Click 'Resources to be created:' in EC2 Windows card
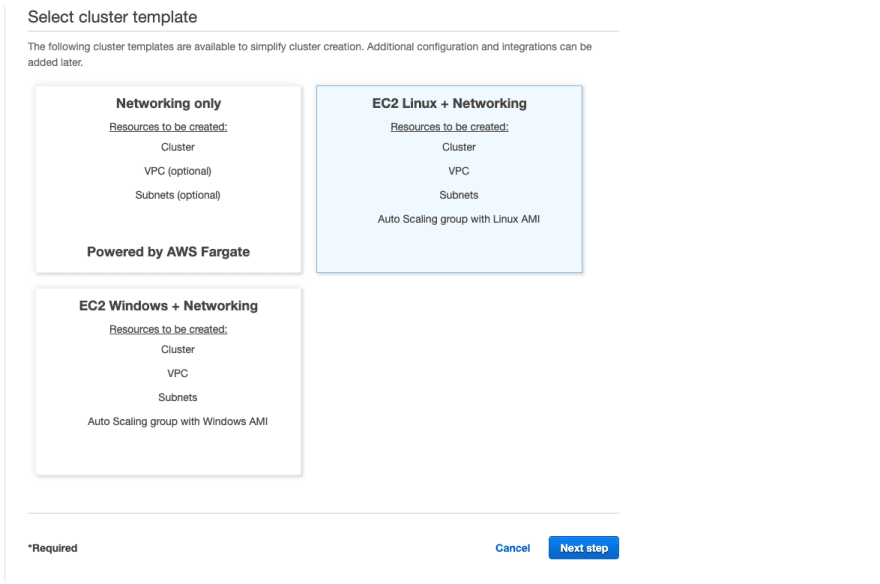The image size is (880, 584). 168,329
